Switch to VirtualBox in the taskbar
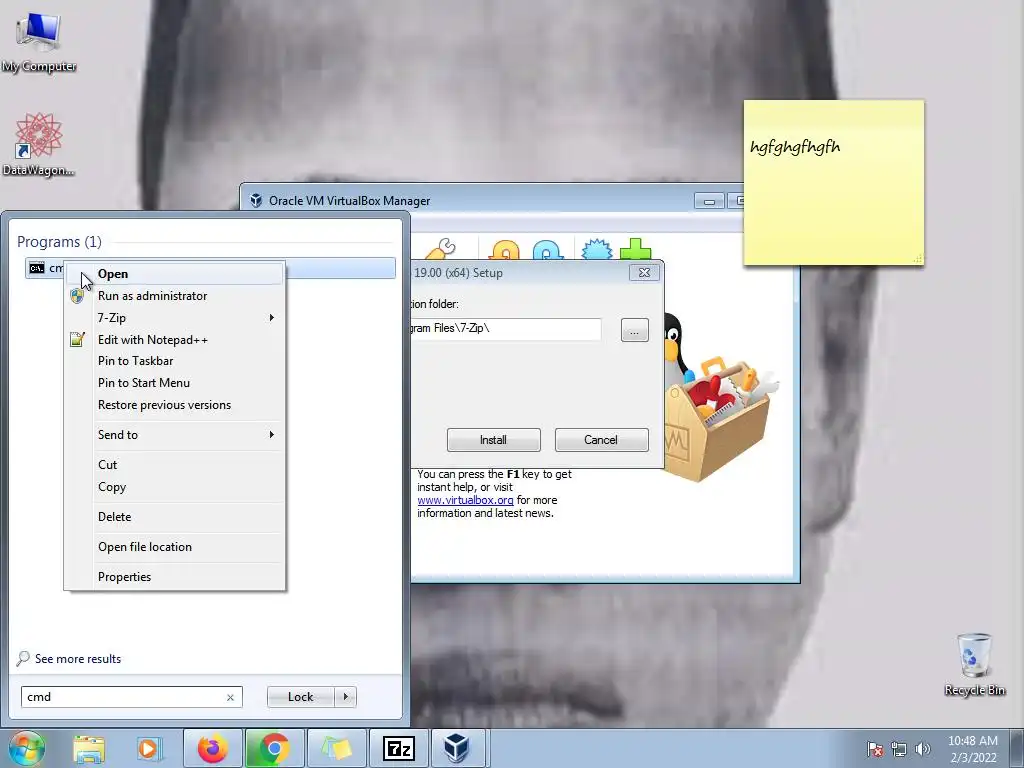The image size is (1024, 768). tap(457, 749)
